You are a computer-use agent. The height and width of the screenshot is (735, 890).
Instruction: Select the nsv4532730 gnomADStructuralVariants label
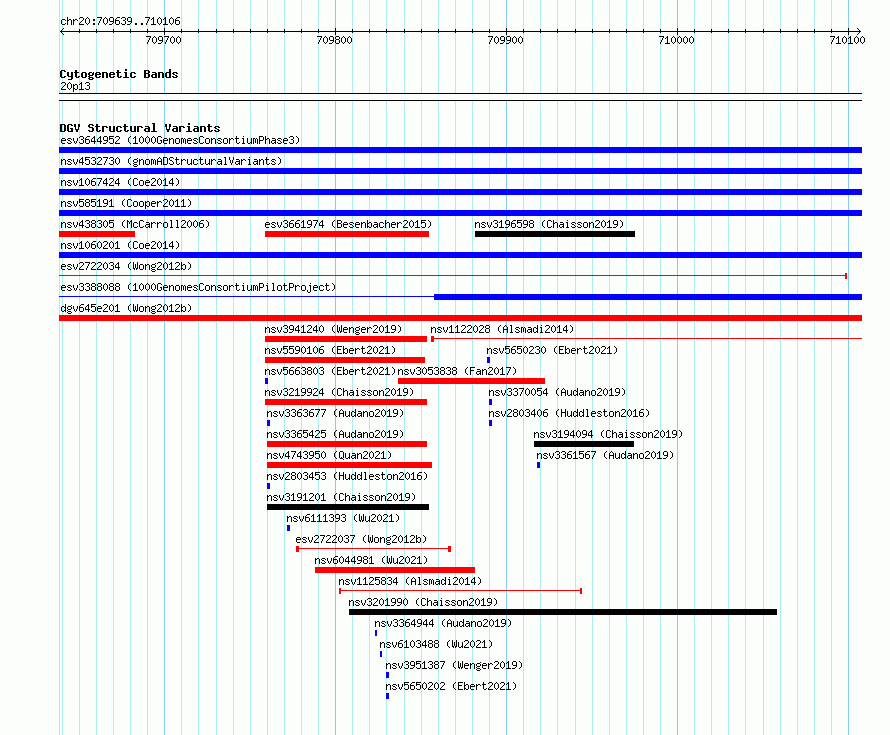171,161
